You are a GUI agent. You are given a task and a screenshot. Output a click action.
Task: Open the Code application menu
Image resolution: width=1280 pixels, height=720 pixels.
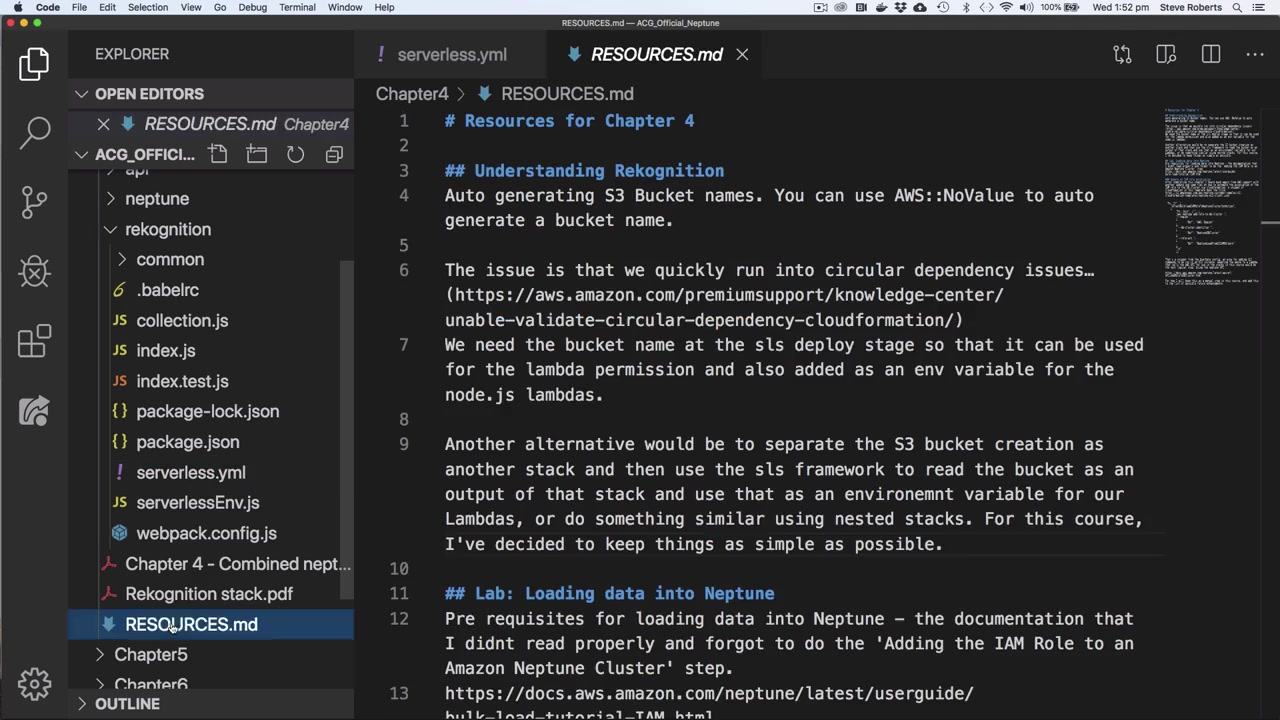[x=48, y=7]
